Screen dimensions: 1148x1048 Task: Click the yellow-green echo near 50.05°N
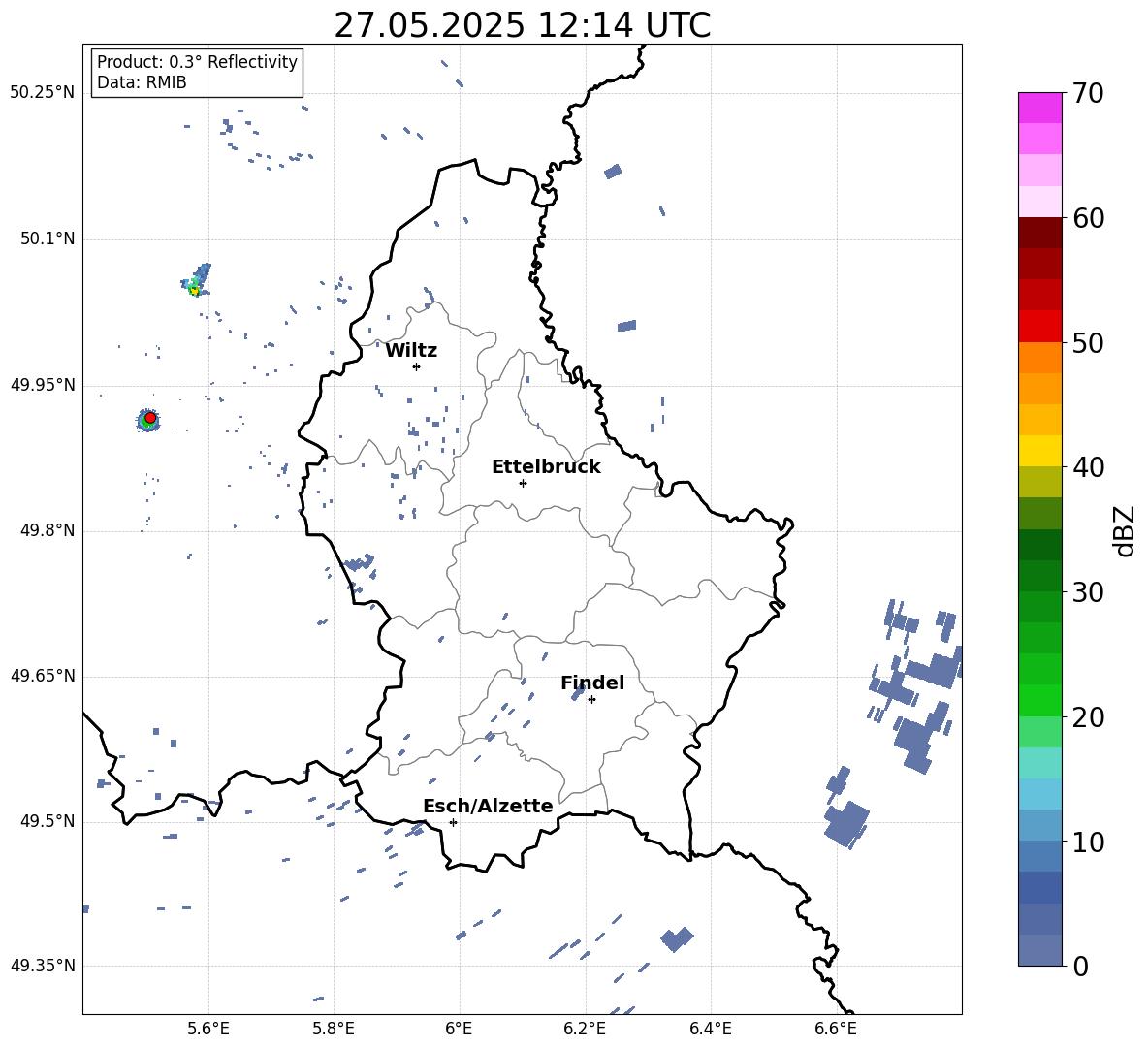[x=194, y=290]
